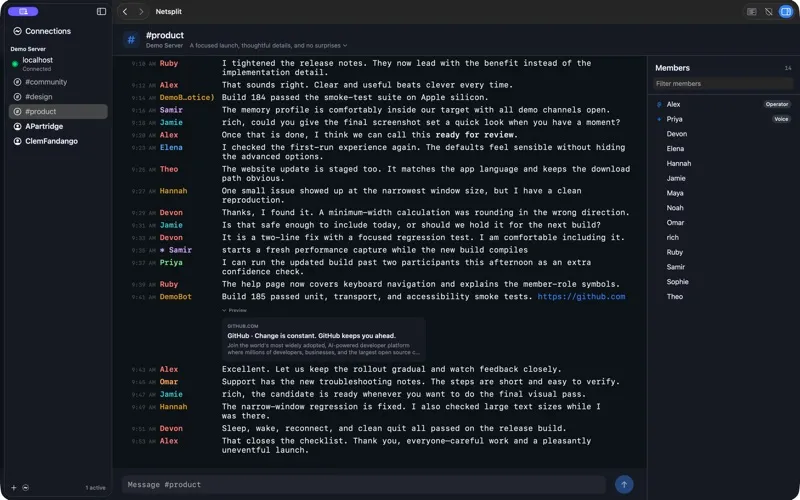The width and height of the screenshot is (800, 500).
Task: Click the purple pill icon above Connections
Action: pyautogui.click(x=23, y=11)
